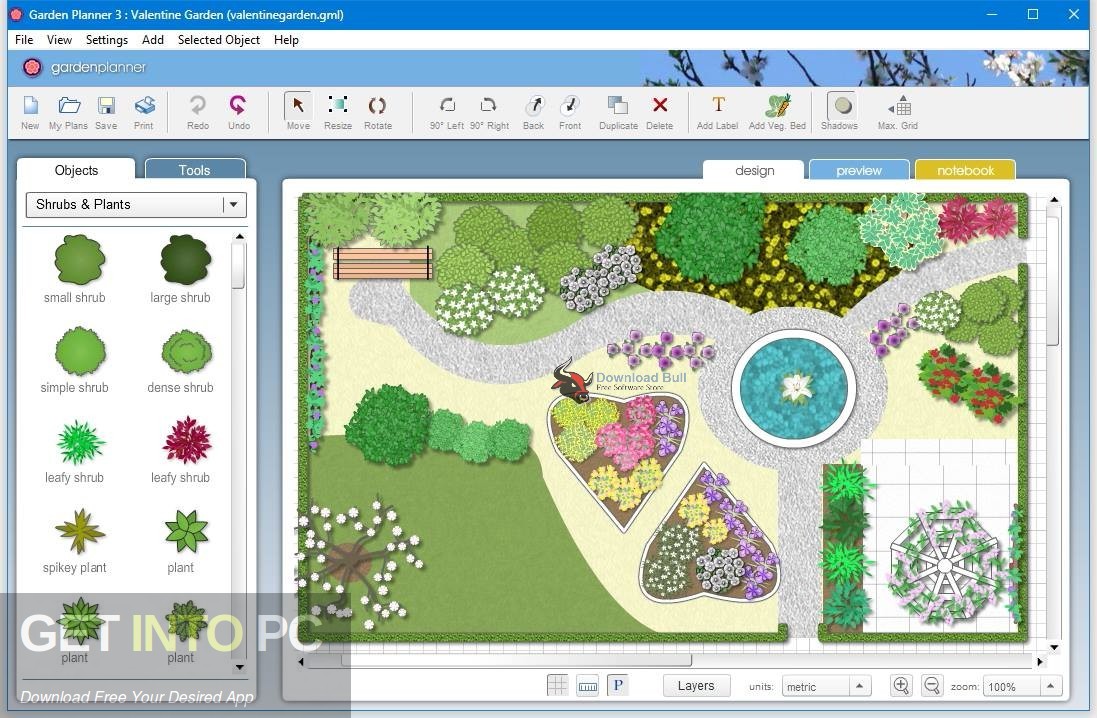The image size is (1097, 718).
Task: Select the Rotate tool
Action: (377, 110)
